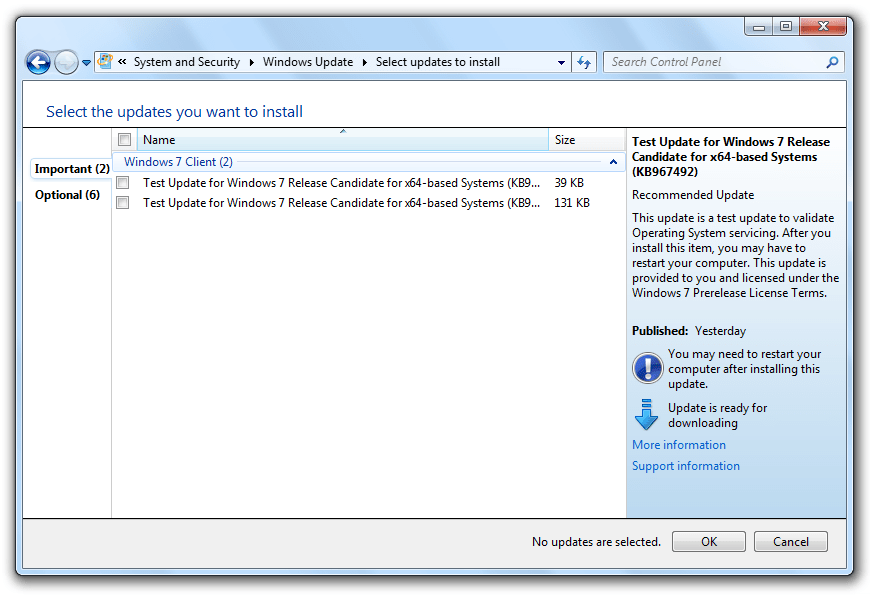Viewport: 870px width, 595px height.
Task: Click the Cancel button
Action: (x=791, y=541)
